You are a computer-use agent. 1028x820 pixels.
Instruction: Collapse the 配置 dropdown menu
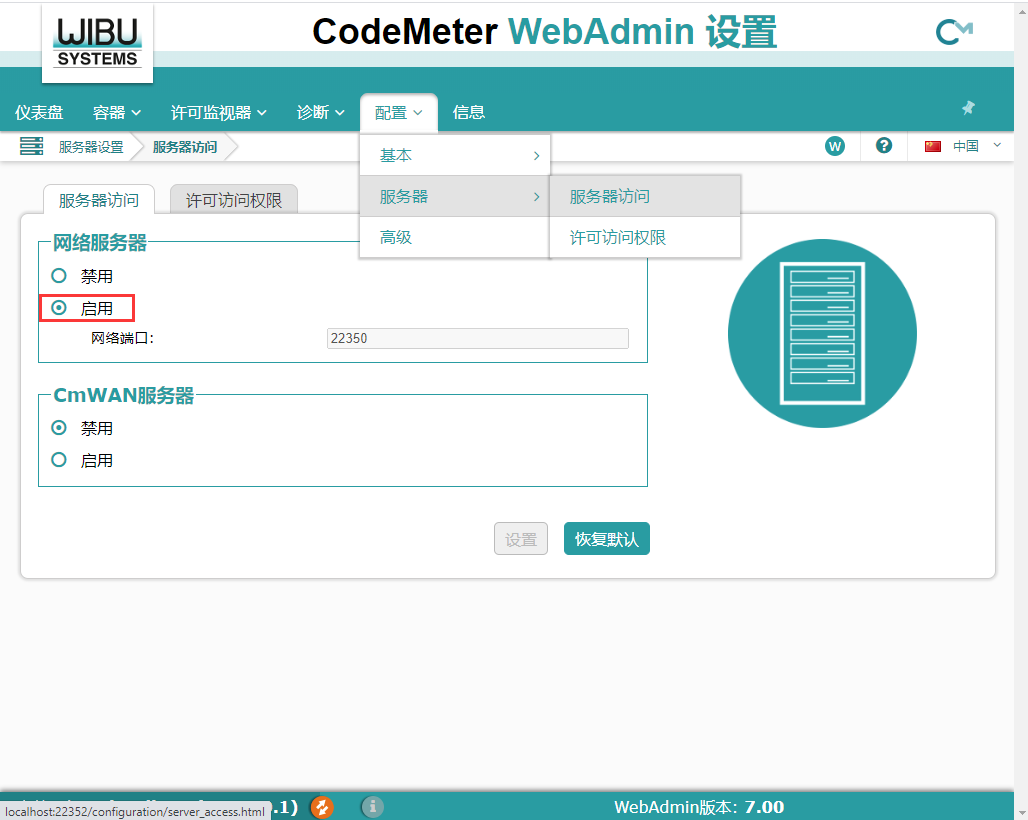pos(399,113)
